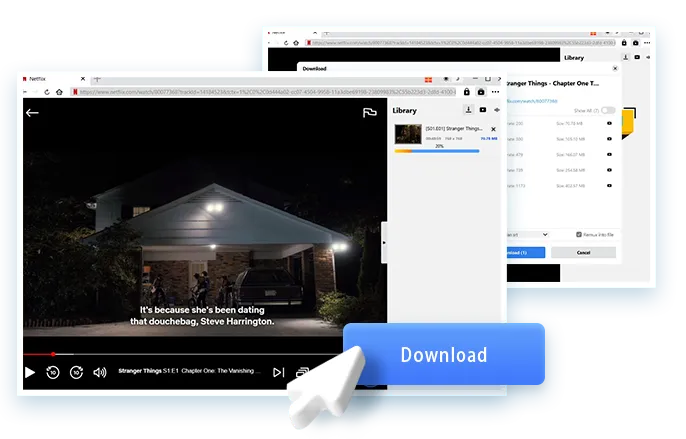Image resolution: width=686 pixels, height=439 pixels.
Task: Click the episode title text in player bar
Action: 189,371
